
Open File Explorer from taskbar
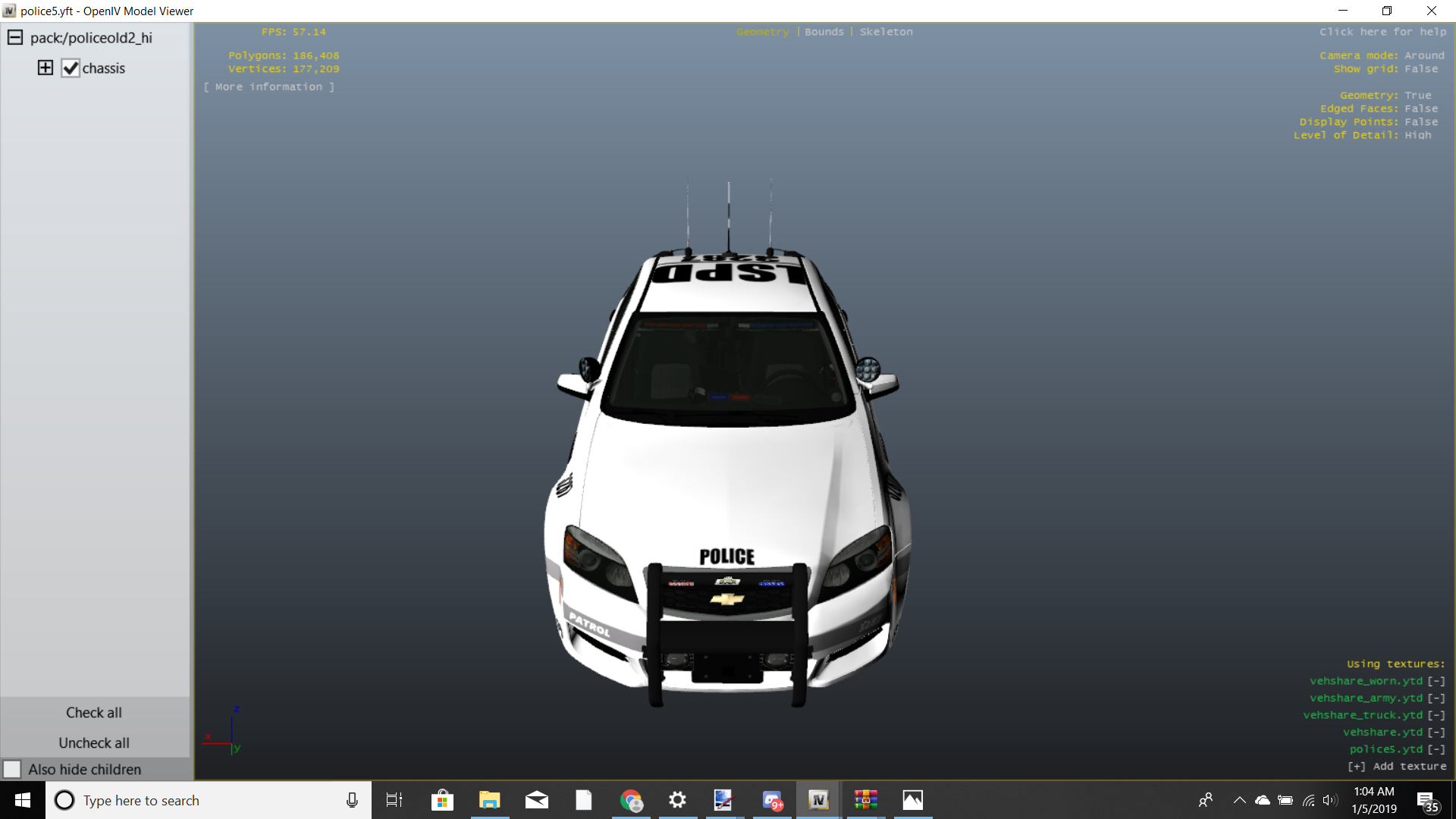coord(490,800)
